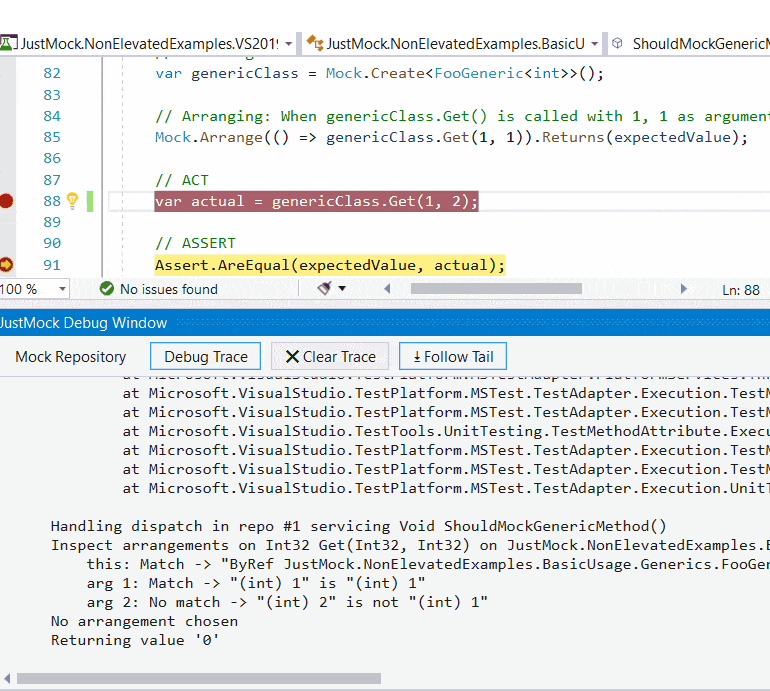770x691 pixels.
Task: Click stack trace line with TestMethodAttribute.Execute
Action: tap(446, 431)
